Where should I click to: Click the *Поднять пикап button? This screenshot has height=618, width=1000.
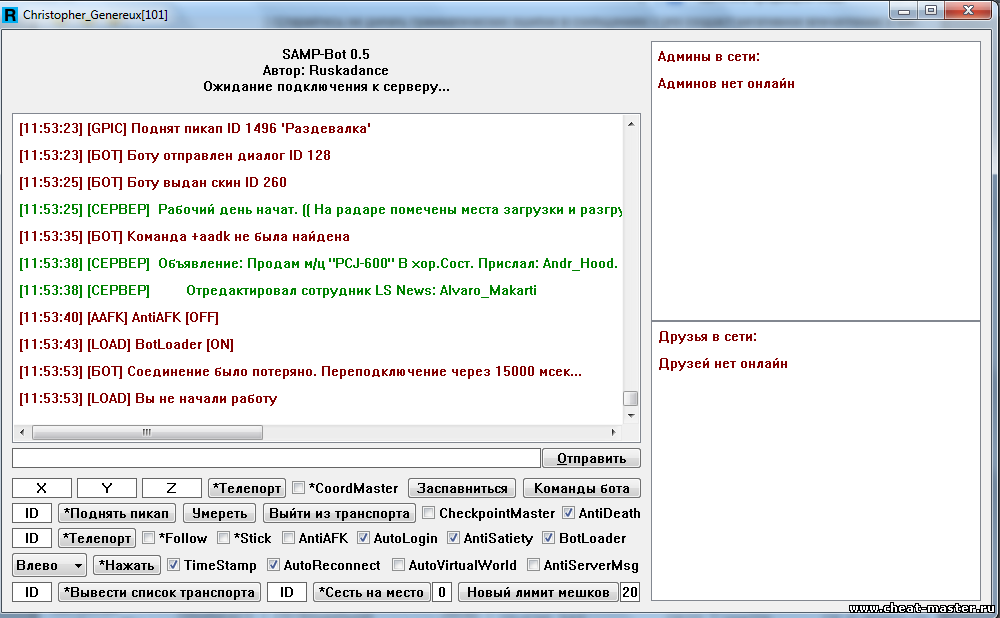tap(116, 513)
